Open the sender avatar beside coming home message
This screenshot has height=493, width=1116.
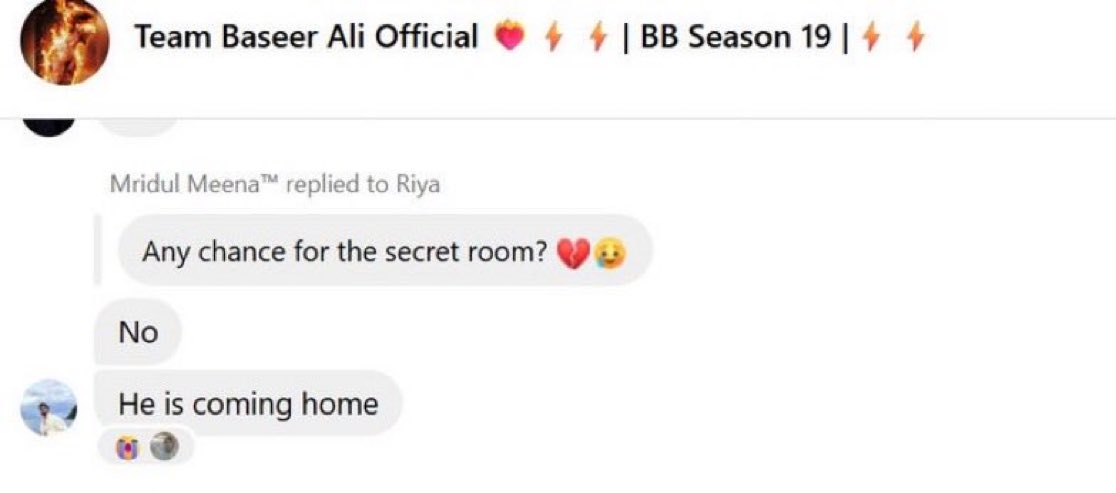[x=49, y=407]
